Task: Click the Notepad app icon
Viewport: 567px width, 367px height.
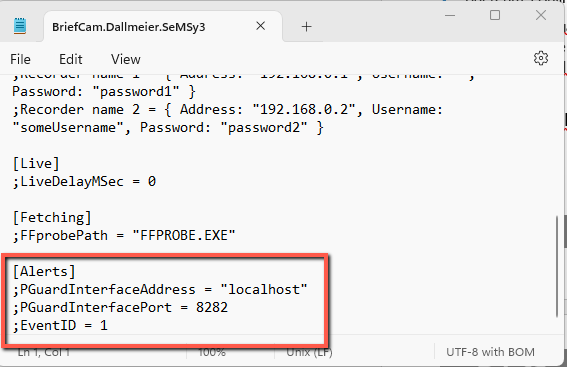Action: coord(20,26)
